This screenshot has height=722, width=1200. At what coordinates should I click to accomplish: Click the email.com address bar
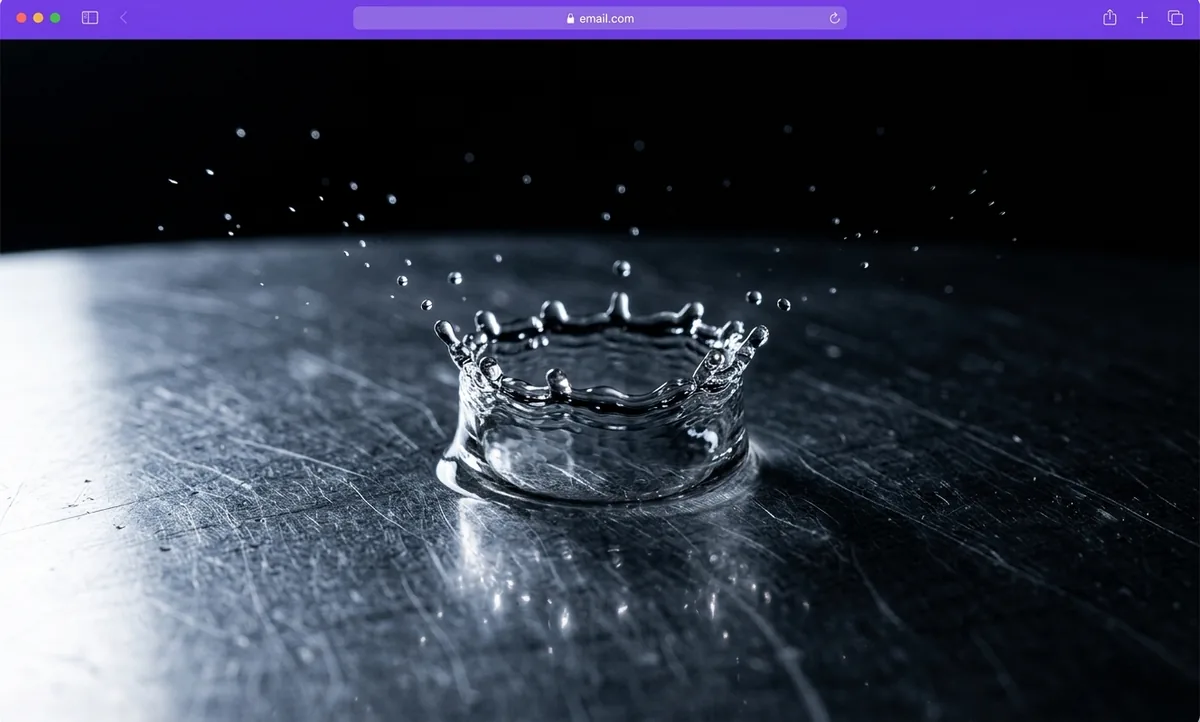click(x=600, y=18)
